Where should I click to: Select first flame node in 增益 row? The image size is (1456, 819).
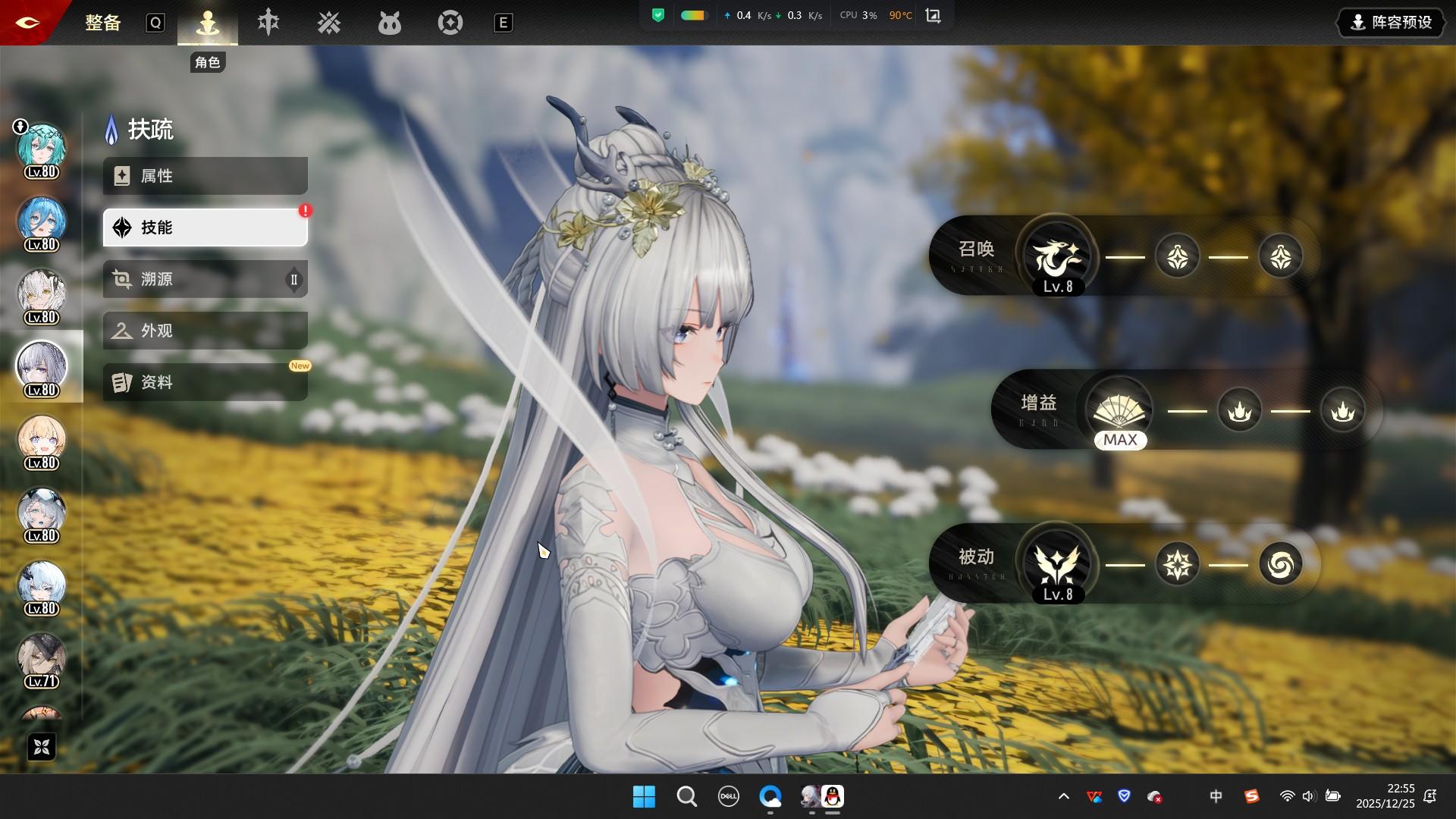coord(1239,411)
